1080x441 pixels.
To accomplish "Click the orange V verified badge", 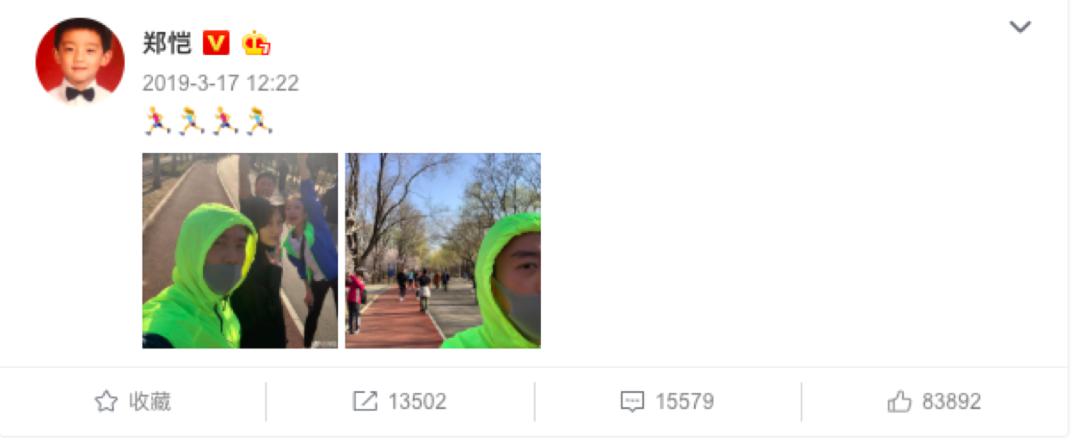I will point(216,43).
